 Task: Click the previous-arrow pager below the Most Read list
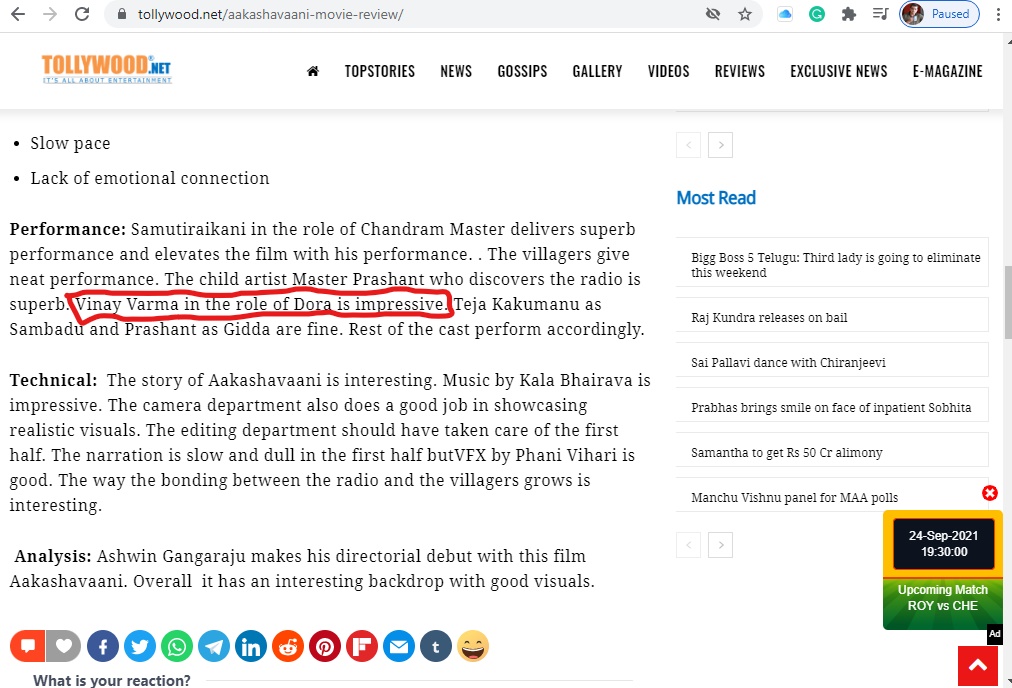(688, 545)
